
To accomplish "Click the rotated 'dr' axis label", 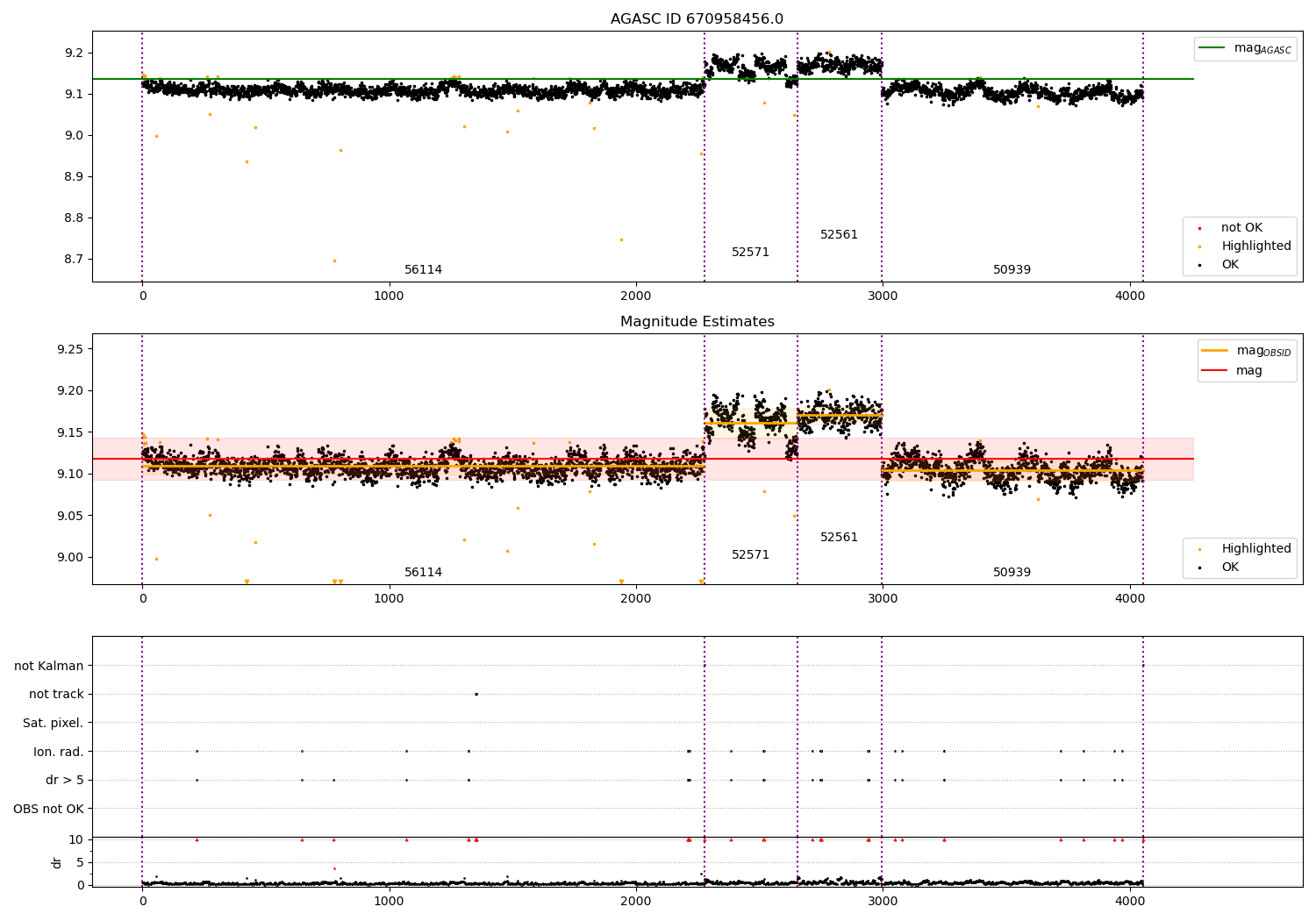I will (x=57, y=862).
